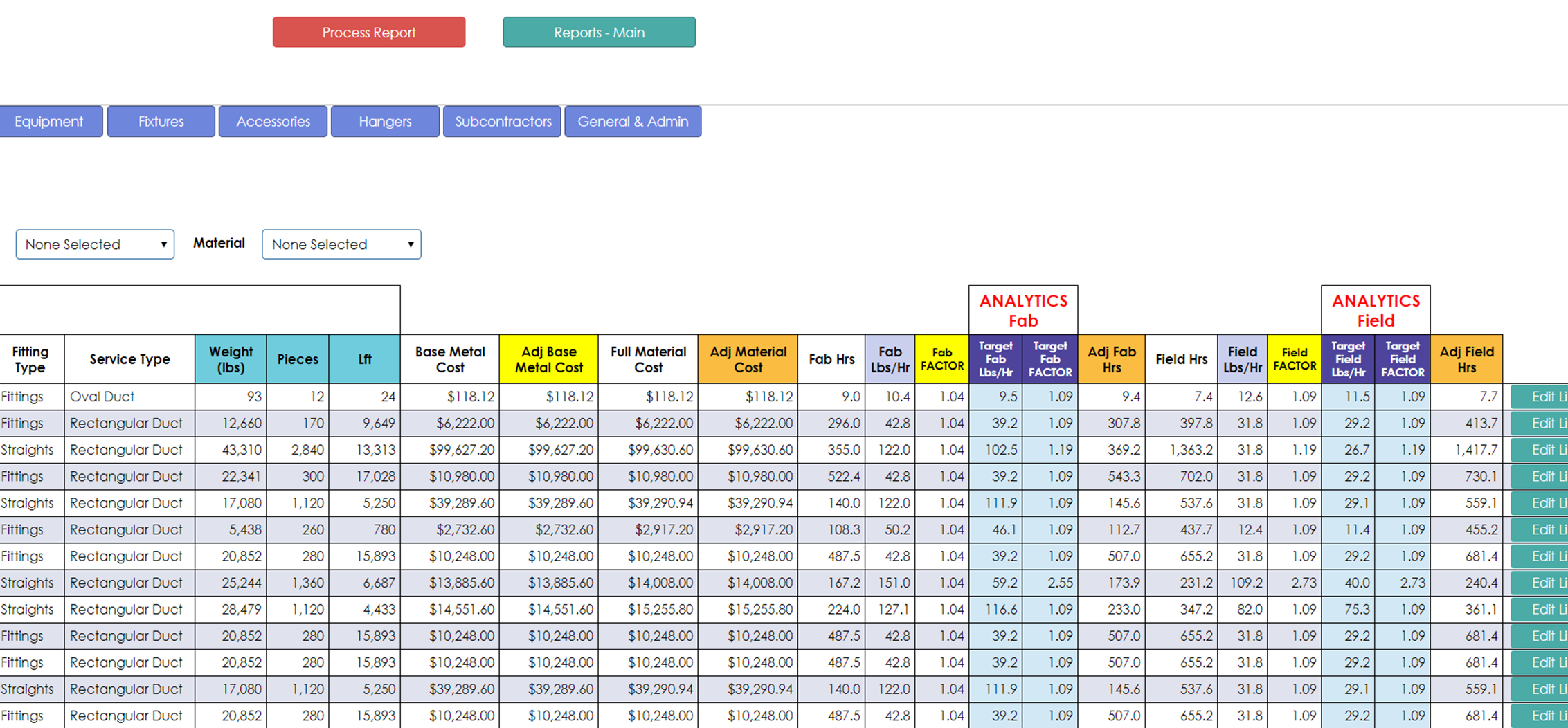
Task: Open the Fixtures tab
Action: [161, 122]
